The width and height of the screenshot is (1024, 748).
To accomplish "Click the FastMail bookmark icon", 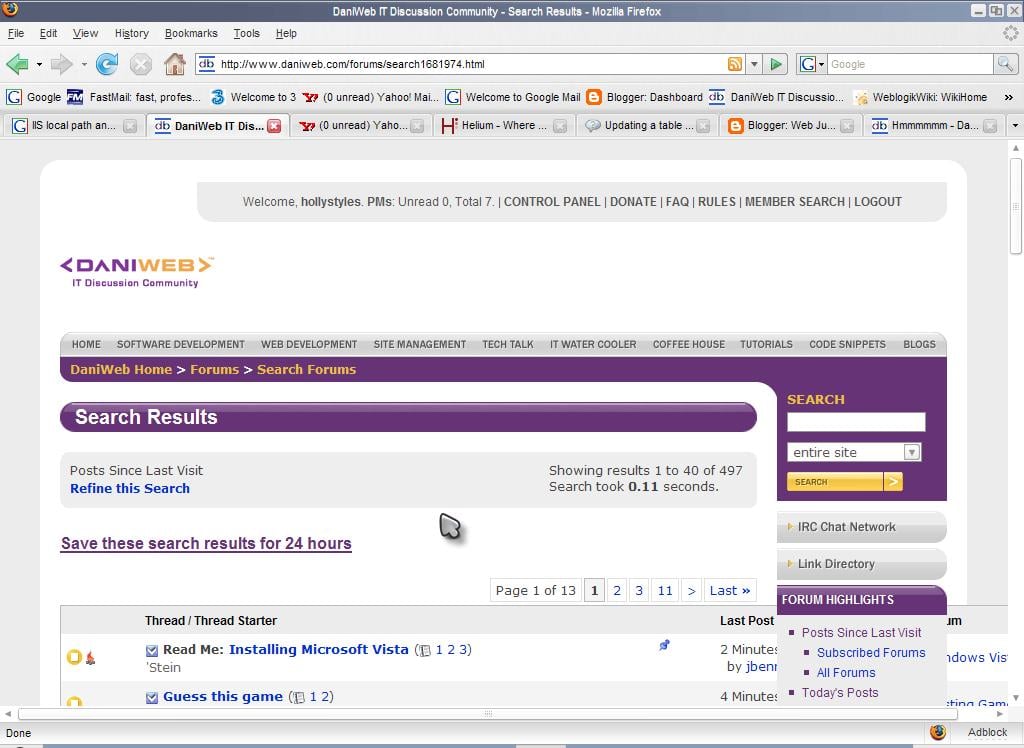I will pyautogui.click(x=75, y=97).
